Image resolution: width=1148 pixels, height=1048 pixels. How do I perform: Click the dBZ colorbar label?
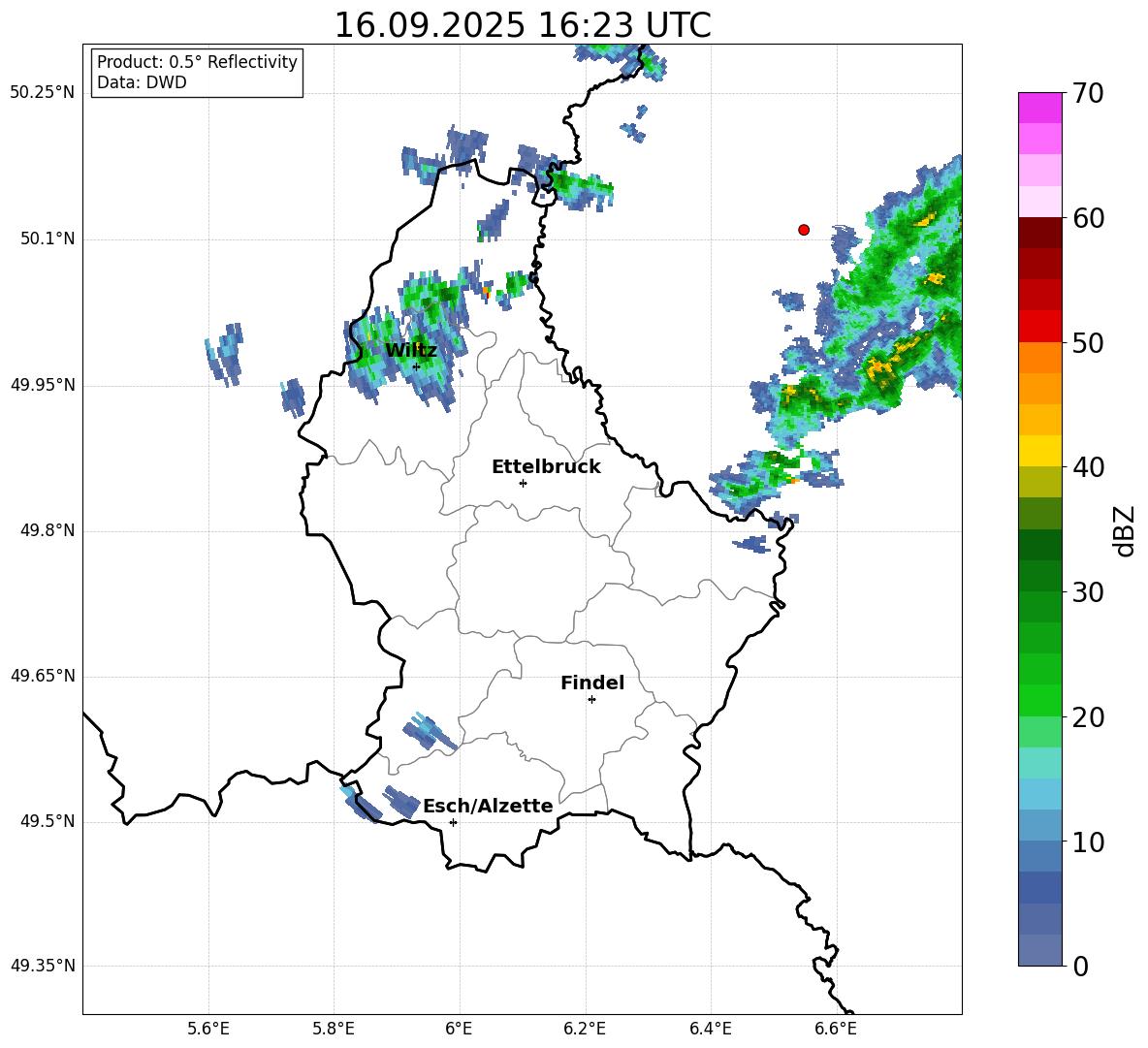tap(1124, 530)
